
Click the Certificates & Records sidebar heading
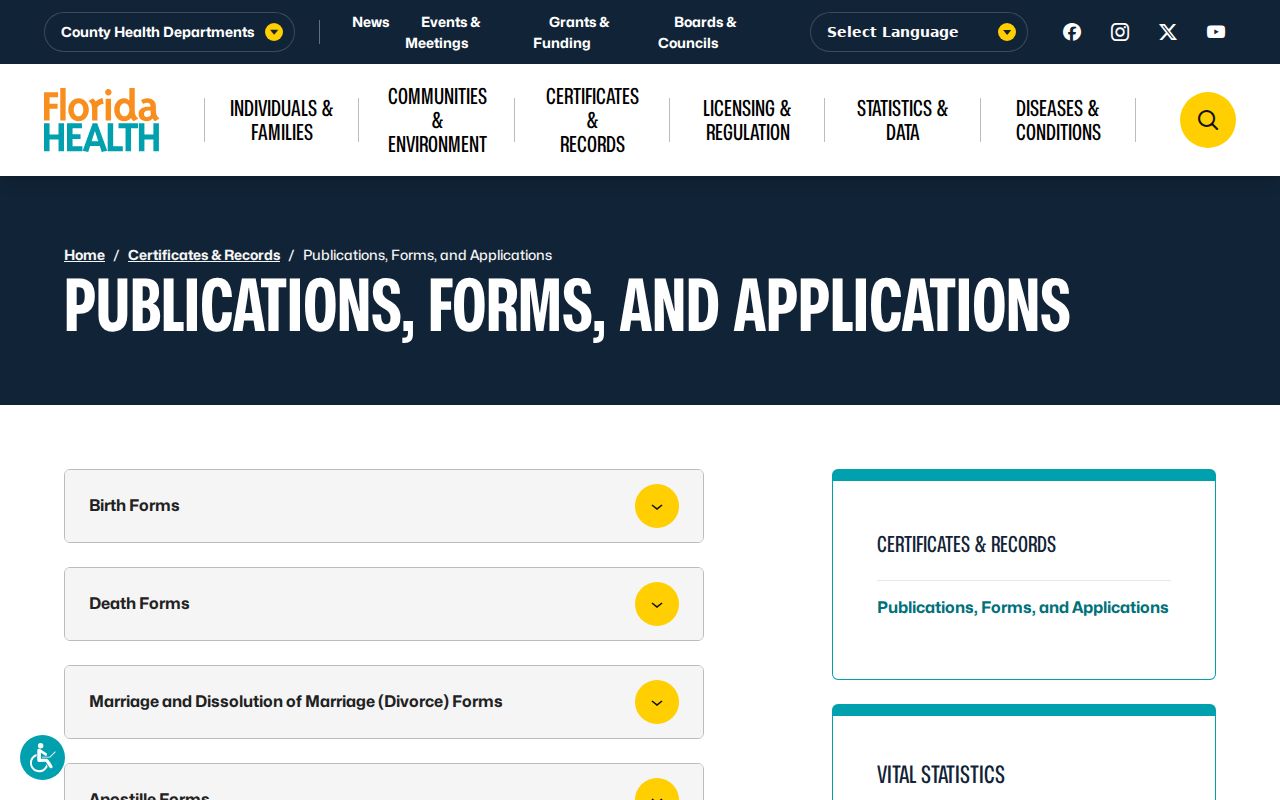[967, 545]
